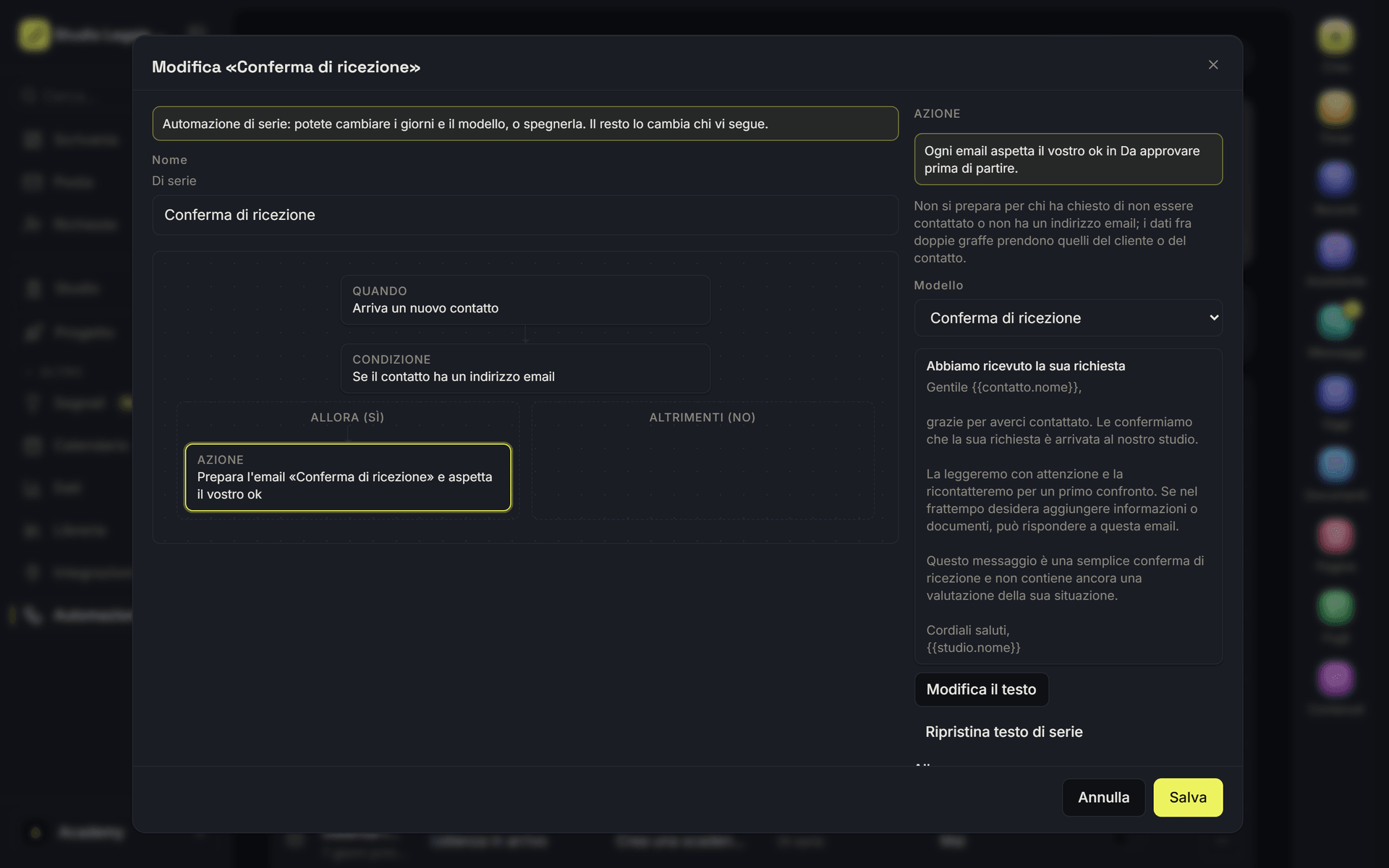The height and width of the screenshot is (868, 1389).
Task: Click Ripristina testo di serie
Action: pyautogui.click(x=1003, y=732)
